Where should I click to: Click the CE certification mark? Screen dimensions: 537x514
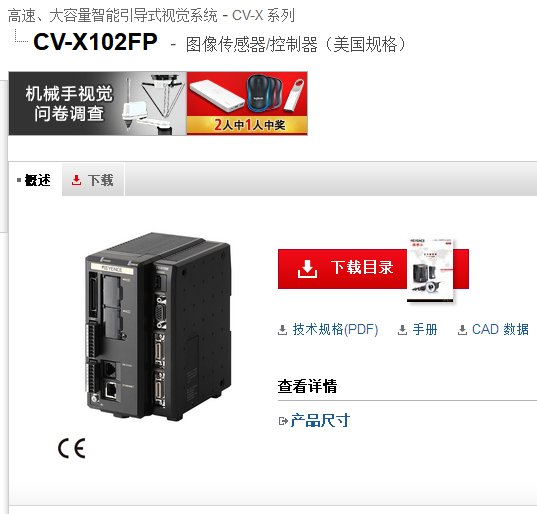click(71, 448)
